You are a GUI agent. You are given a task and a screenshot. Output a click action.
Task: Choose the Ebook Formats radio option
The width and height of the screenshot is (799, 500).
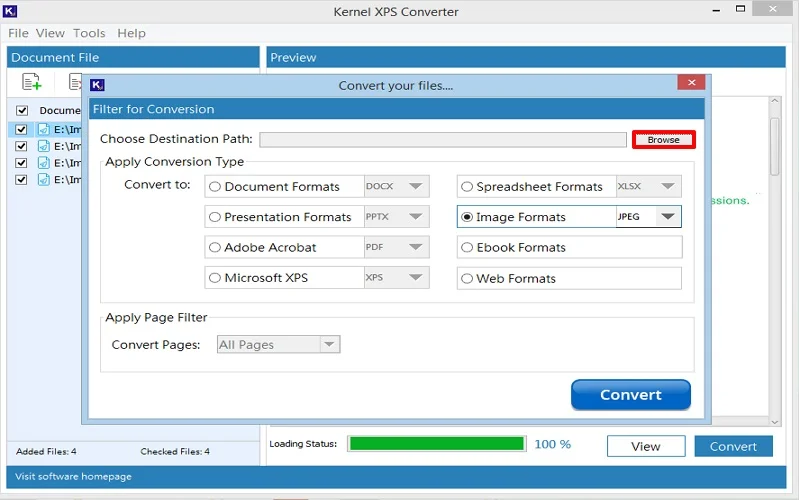pos(467,248)
